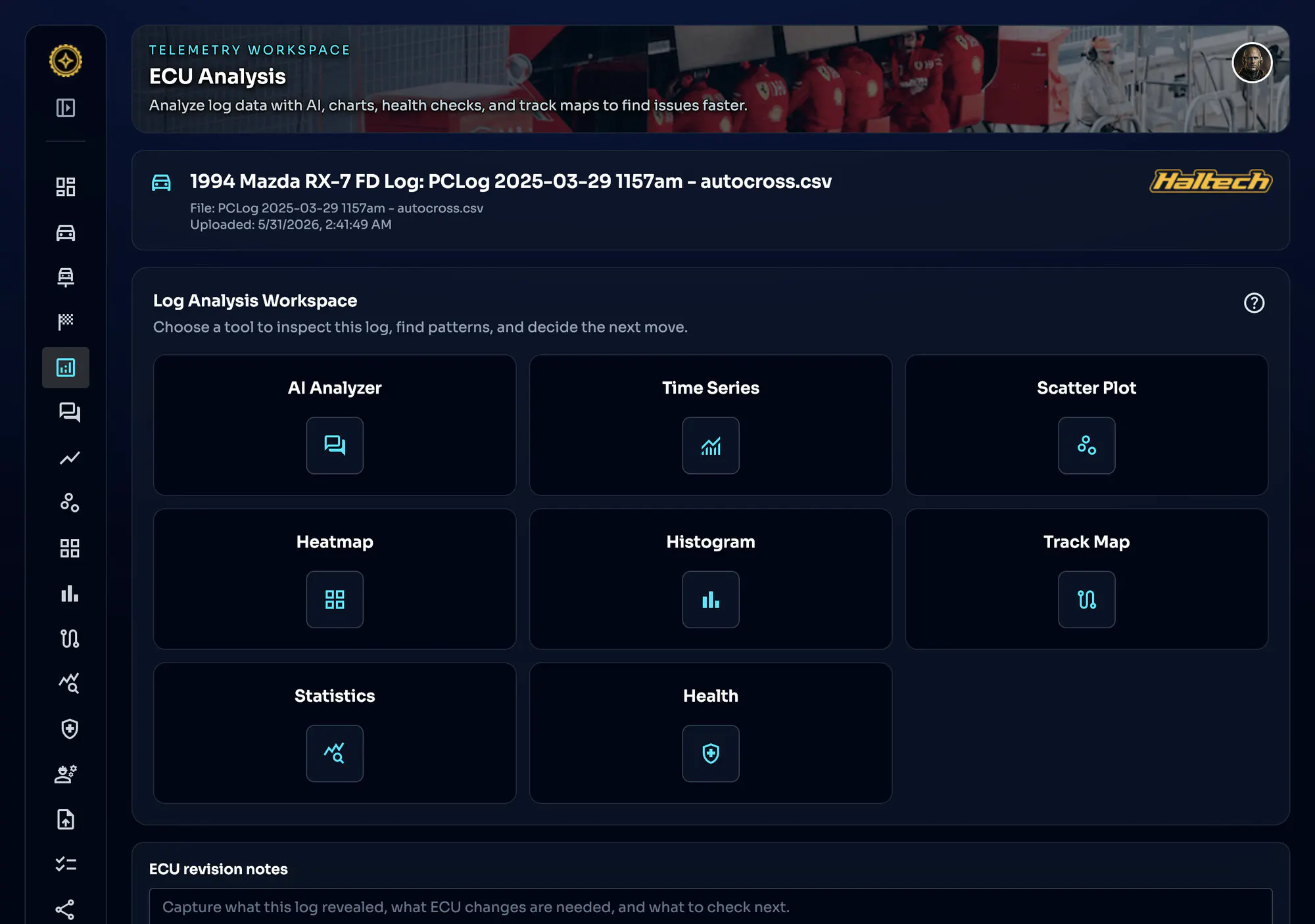Open the checkered flag icon in sidebar

point(66,321)
